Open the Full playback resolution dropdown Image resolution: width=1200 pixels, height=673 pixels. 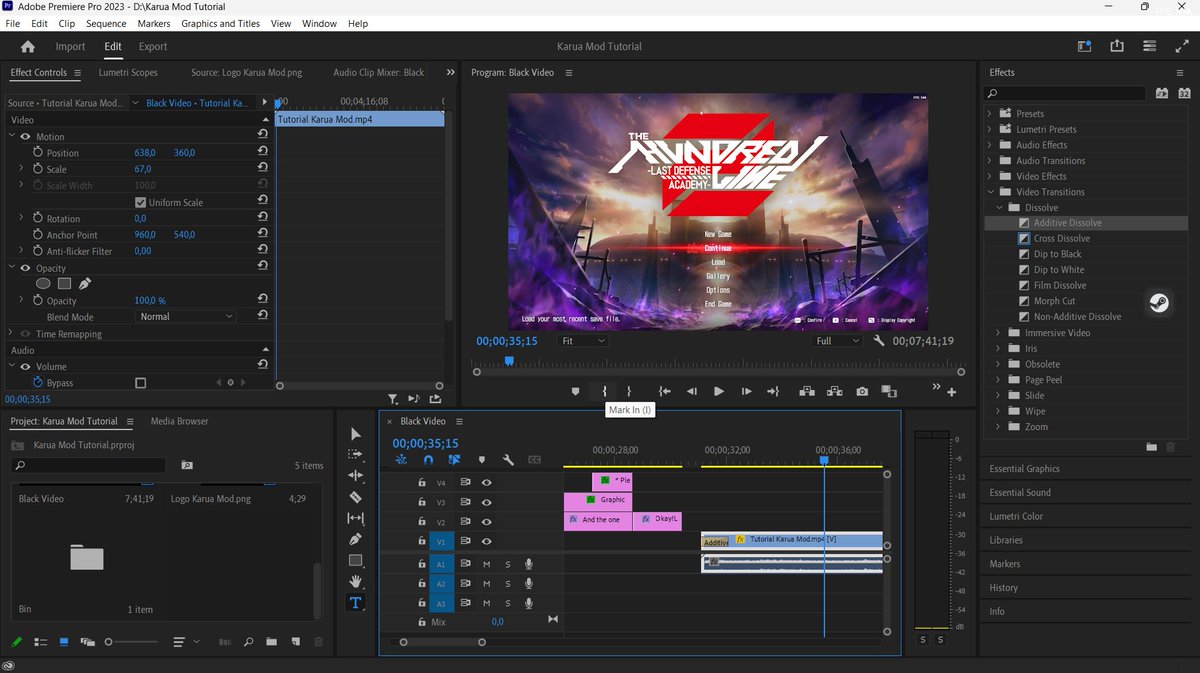click(838, 341)
